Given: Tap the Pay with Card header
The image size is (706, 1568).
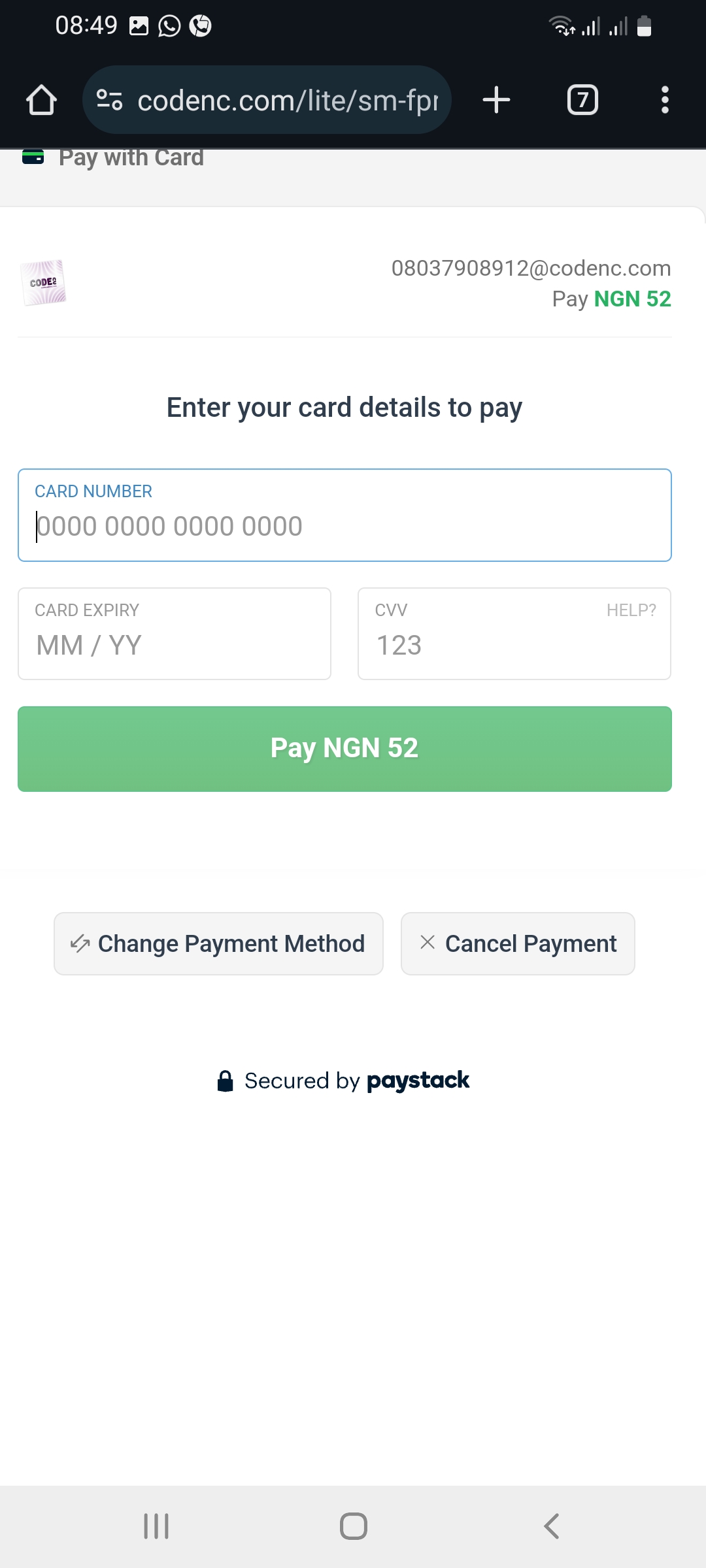Looking at the screenshot, I should click(x=131, y=157).
